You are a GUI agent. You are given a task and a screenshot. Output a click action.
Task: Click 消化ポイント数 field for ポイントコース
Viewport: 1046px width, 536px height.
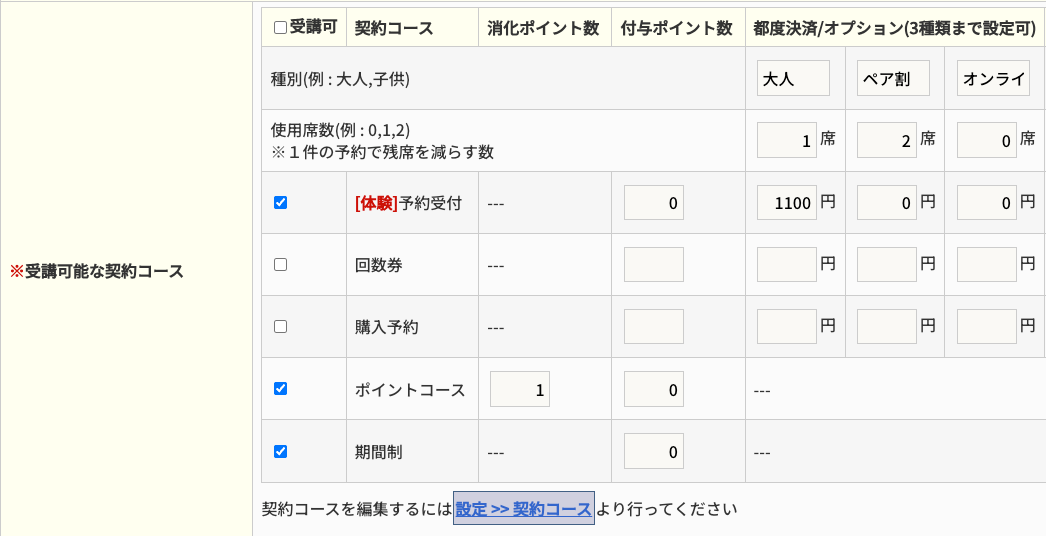tap(520, 389)
